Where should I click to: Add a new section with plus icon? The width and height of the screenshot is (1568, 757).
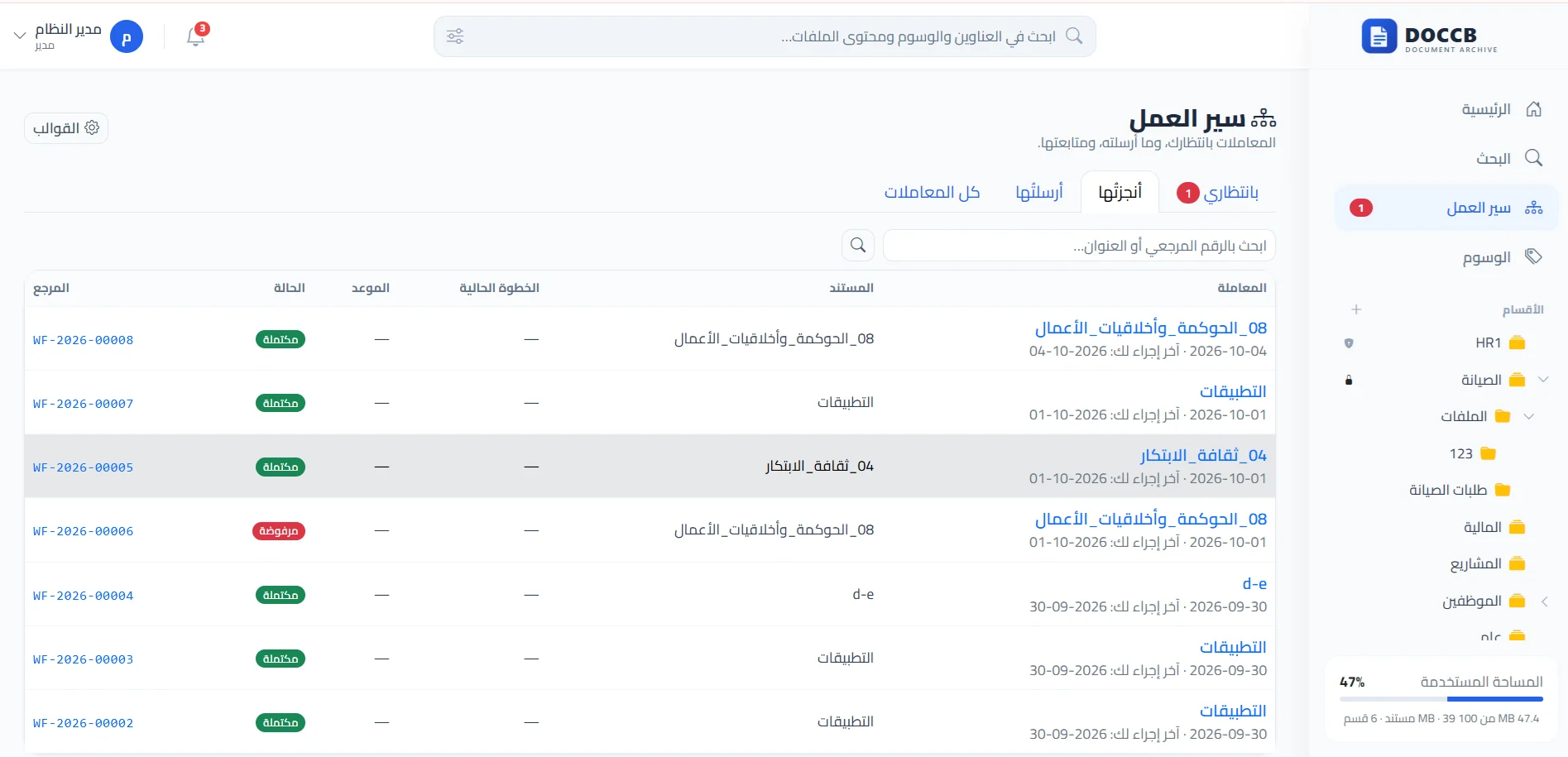[x=1356, y=309]
